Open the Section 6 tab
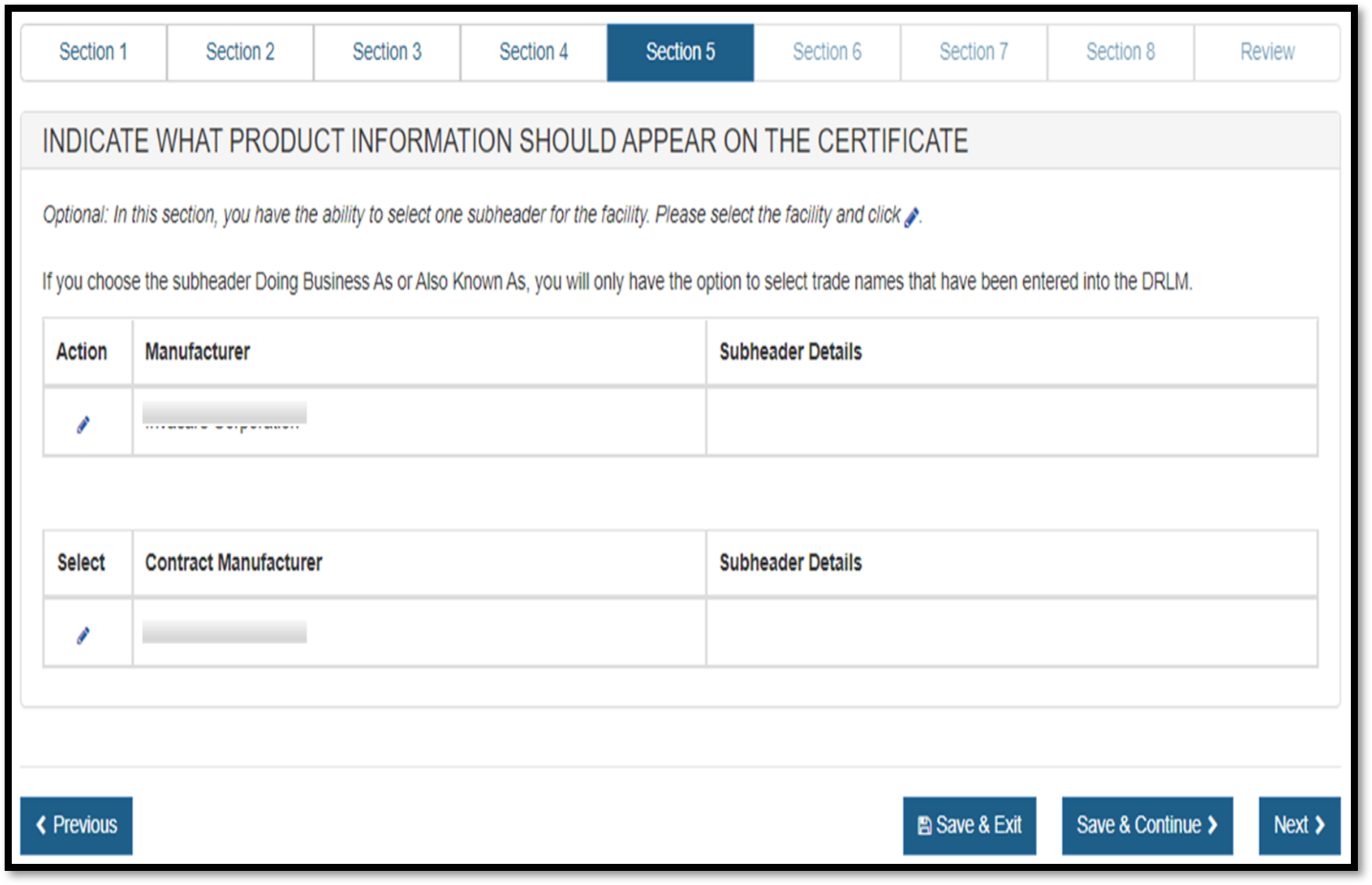The height and width of the screenshot is (885, 1372). point(827,52)
